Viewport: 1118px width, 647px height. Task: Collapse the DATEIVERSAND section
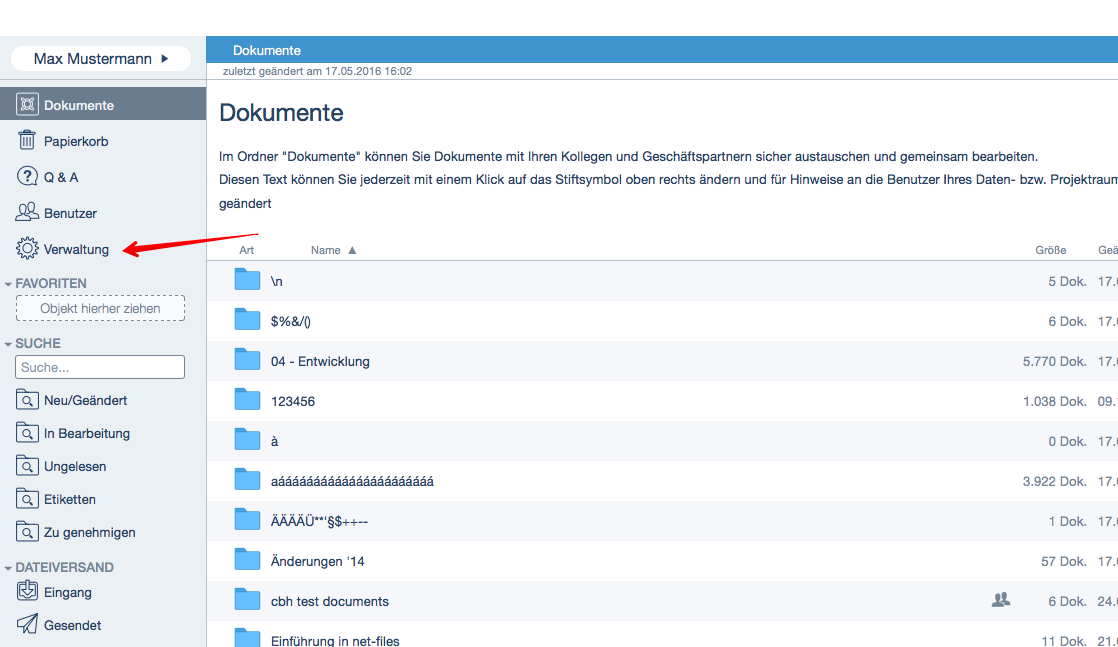[x=9, y=568]
